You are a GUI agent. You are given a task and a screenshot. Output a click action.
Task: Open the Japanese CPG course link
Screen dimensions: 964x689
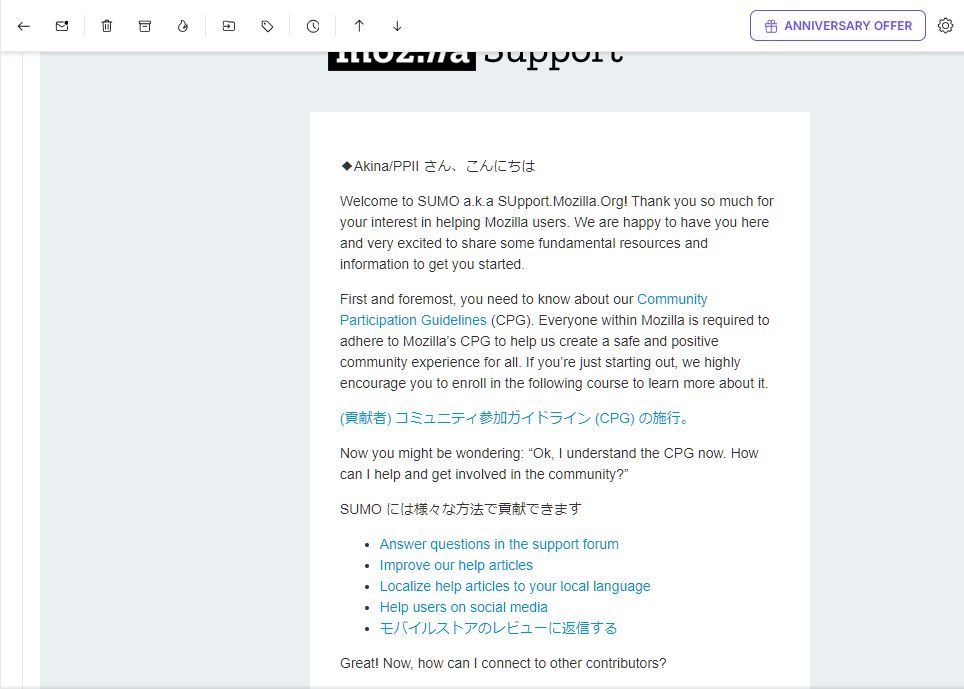(x=515, y=418)
